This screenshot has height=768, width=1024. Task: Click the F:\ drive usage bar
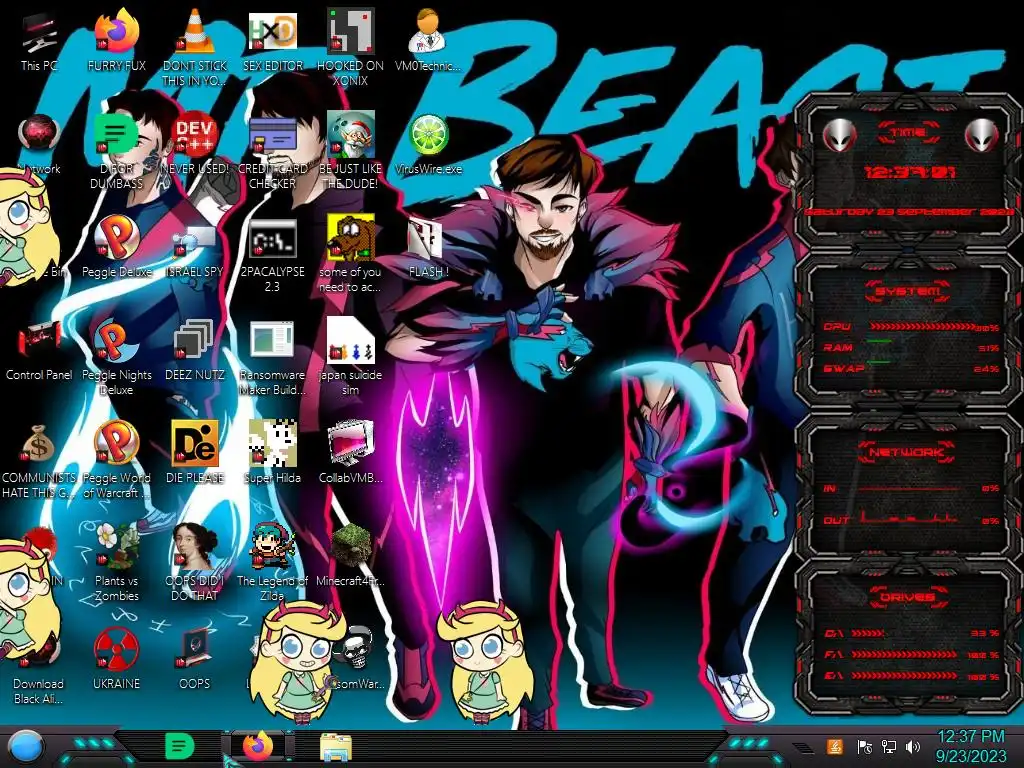[x=904, y=654]
